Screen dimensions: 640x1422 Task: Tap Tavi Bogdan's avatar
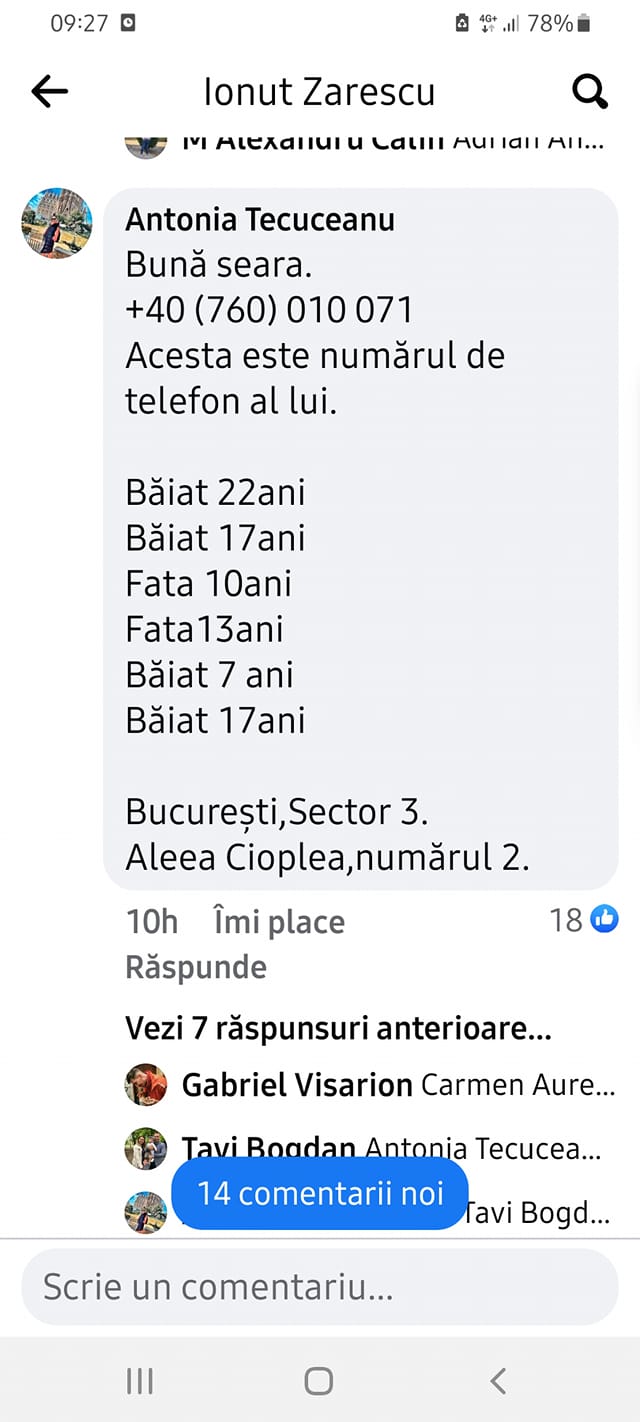[x=146, y=1148]
